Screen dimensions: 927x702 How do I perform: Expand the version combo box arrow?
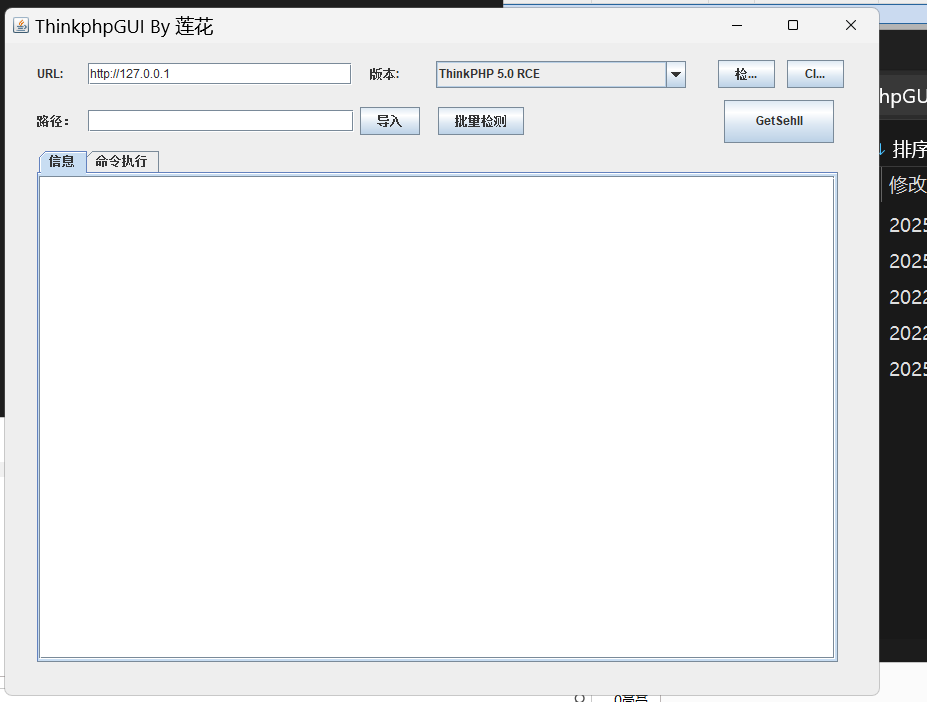pyautogui.click(x=676, y=75)
